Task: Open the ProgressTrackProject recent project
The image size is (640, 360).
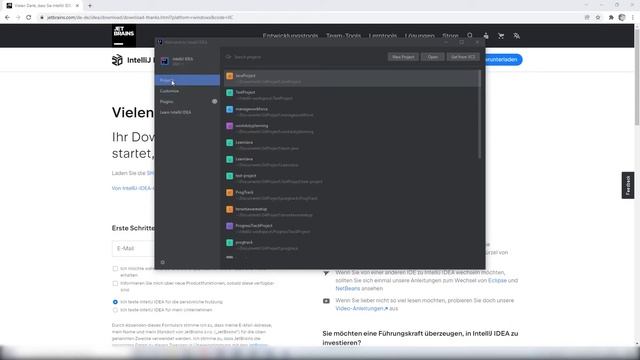Action: click(x=352, y=229)
